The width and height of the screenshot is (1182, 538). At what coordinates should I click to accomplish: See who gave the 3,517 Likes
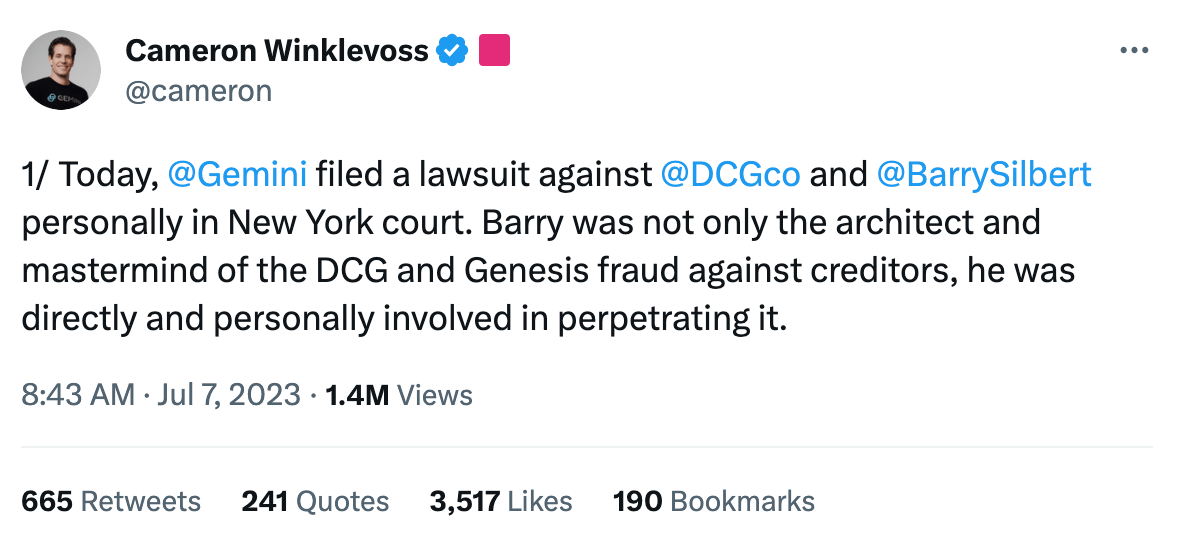501,501
